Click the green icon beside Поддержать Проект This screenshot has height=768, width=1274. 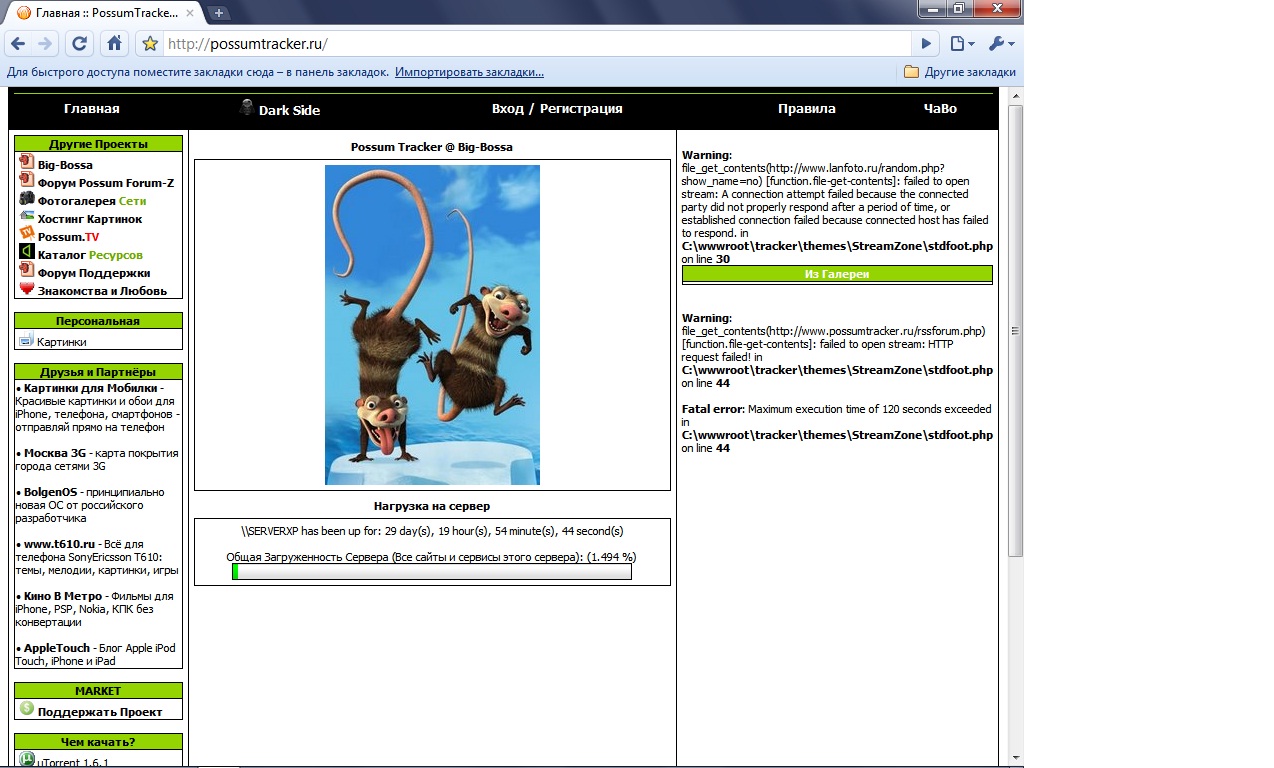[x=27, y=709]
